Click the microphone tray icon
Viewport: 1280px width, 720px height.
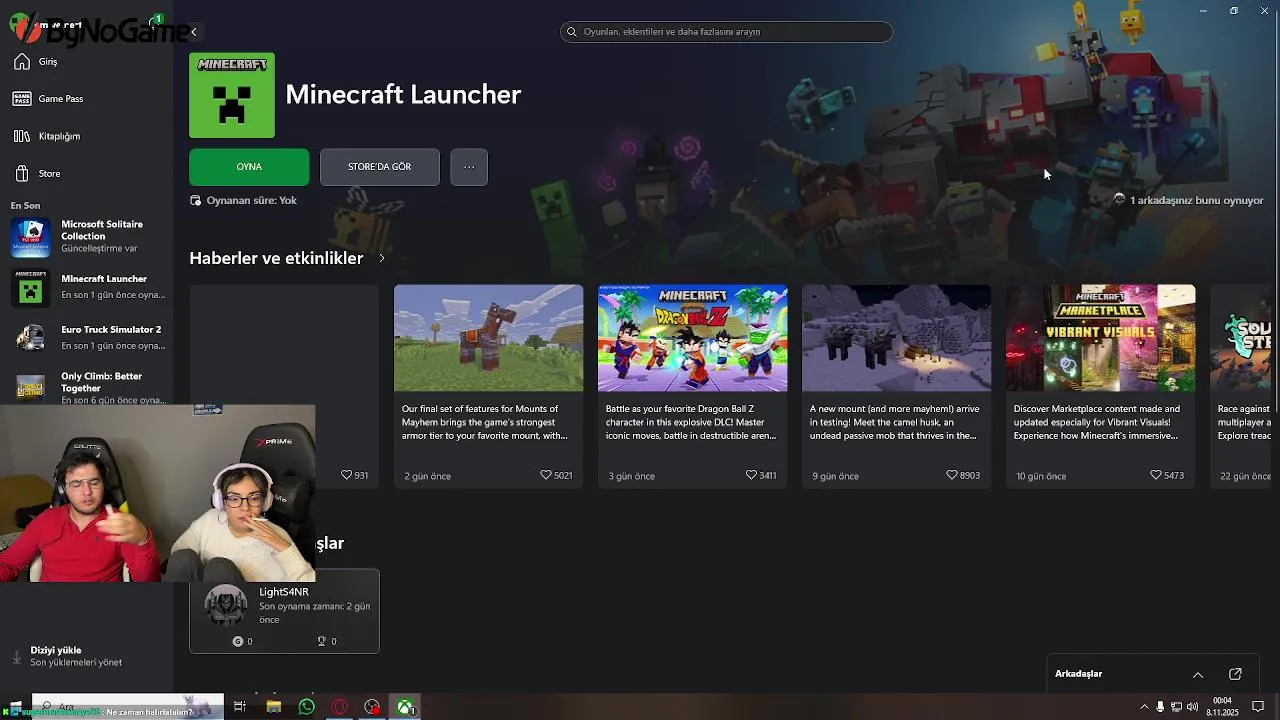point(1160,707)
